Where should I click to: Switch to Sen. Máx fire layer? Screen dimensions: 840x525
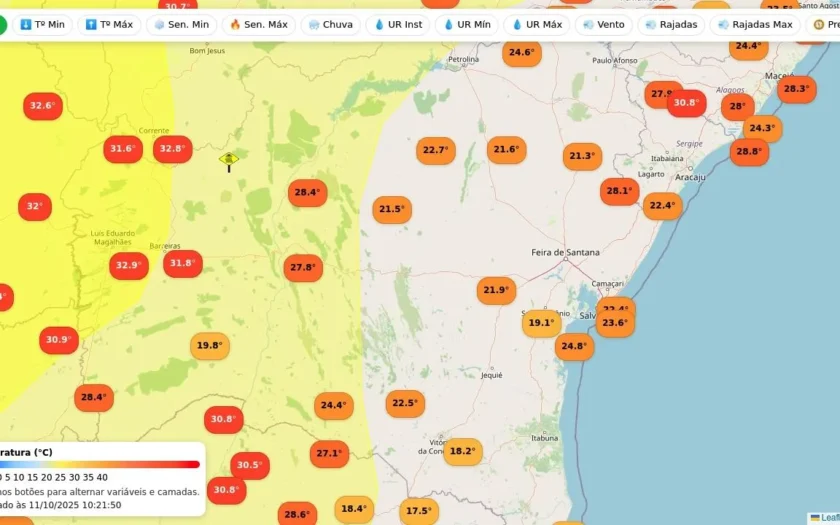pyautogui.click(x=259, y=25)
